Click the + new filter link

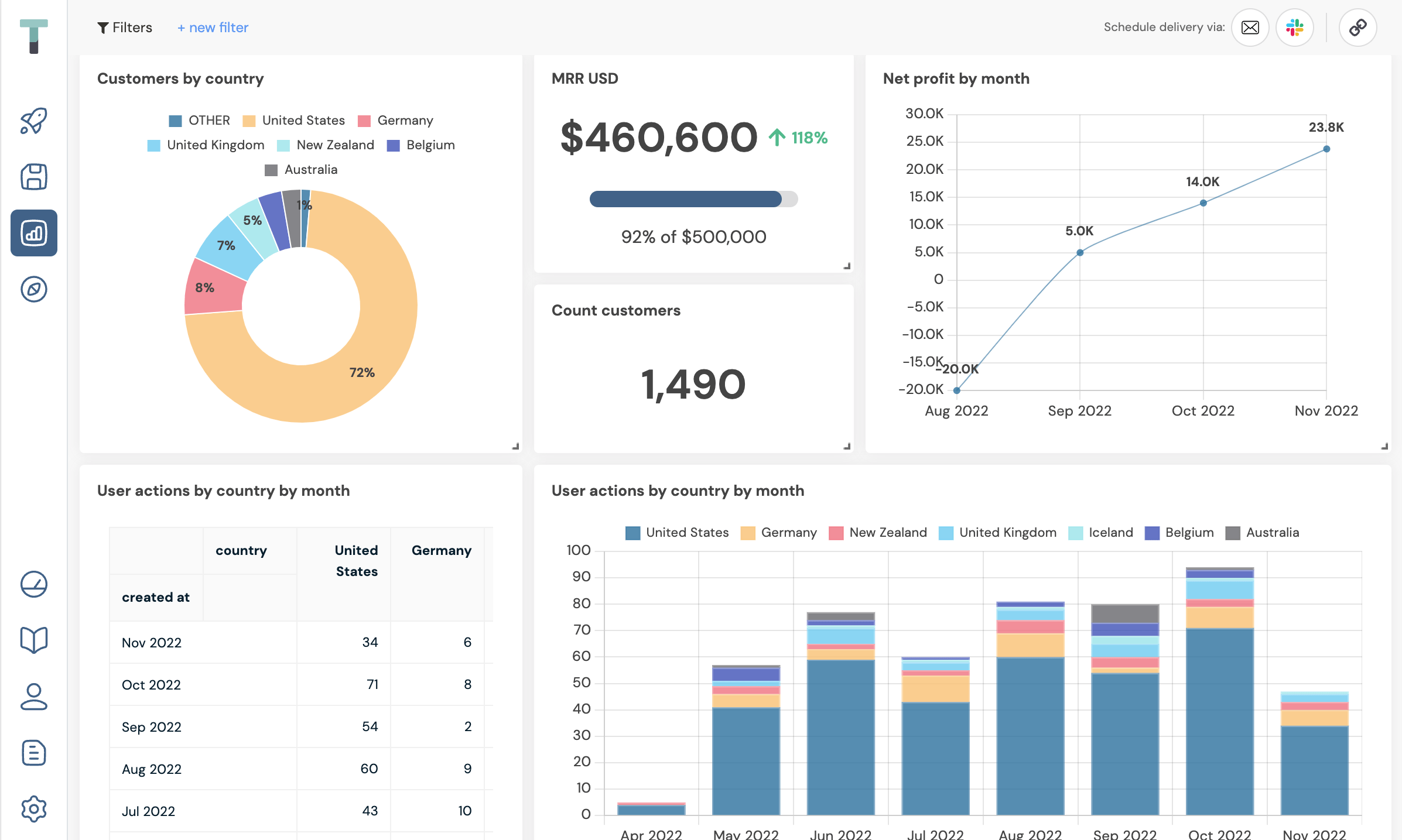(x=213, y=28)
